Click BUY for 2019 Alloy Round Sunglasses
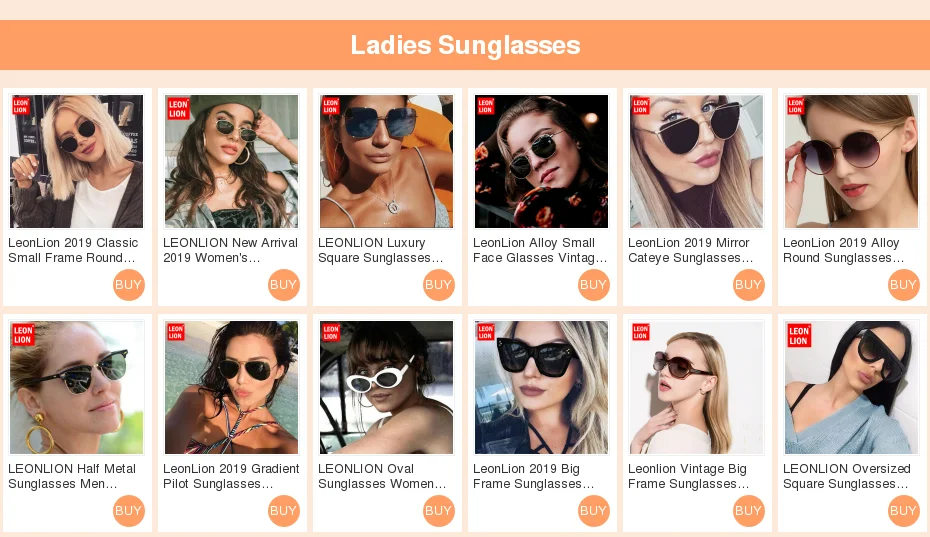The width and height of the screenshot is (930, 537). (904, 285)
